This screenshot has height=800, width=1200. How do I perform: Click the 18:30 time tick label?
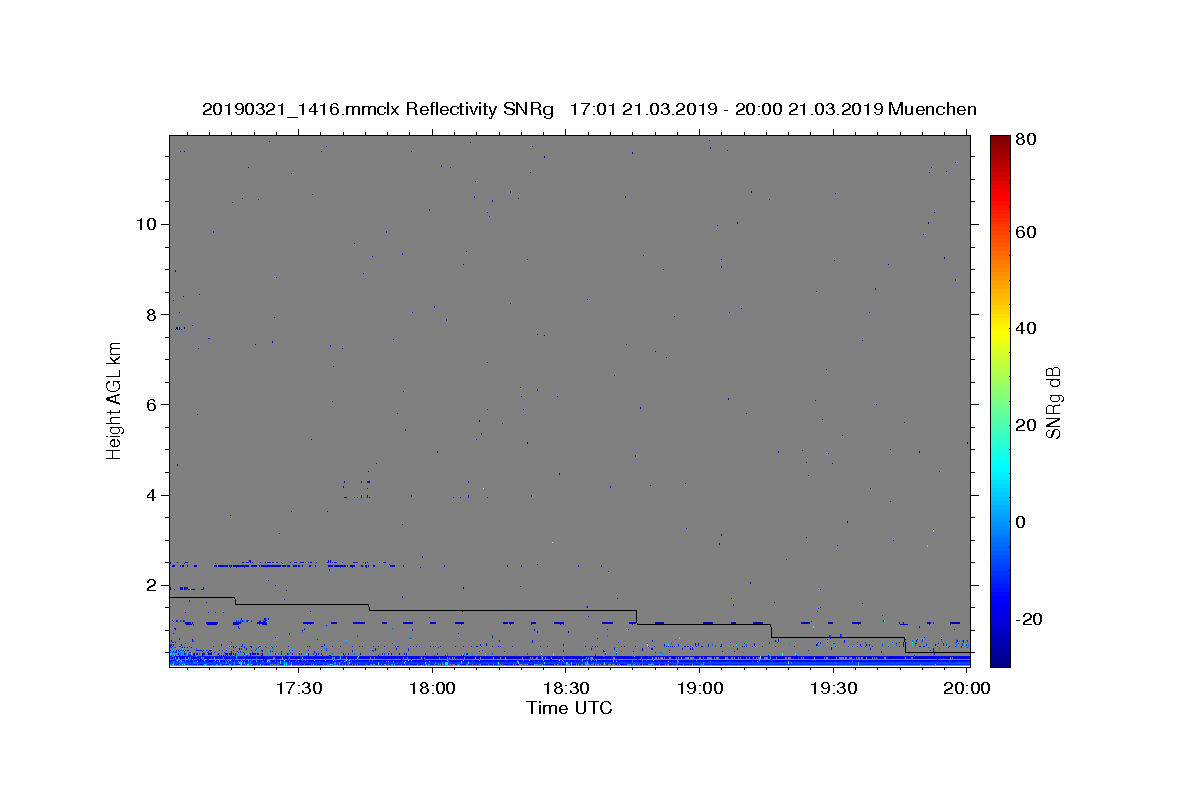pyautogui.click(x=566, y=688)
